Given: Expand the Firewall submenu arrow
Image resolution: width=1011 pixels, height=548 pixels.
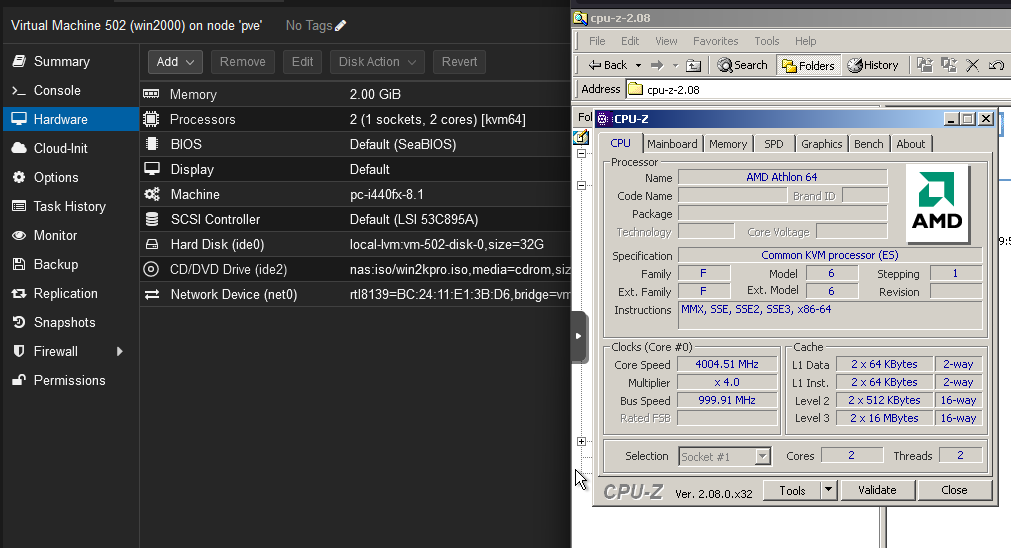Looking at the screenshot, I should pos(120,351).
